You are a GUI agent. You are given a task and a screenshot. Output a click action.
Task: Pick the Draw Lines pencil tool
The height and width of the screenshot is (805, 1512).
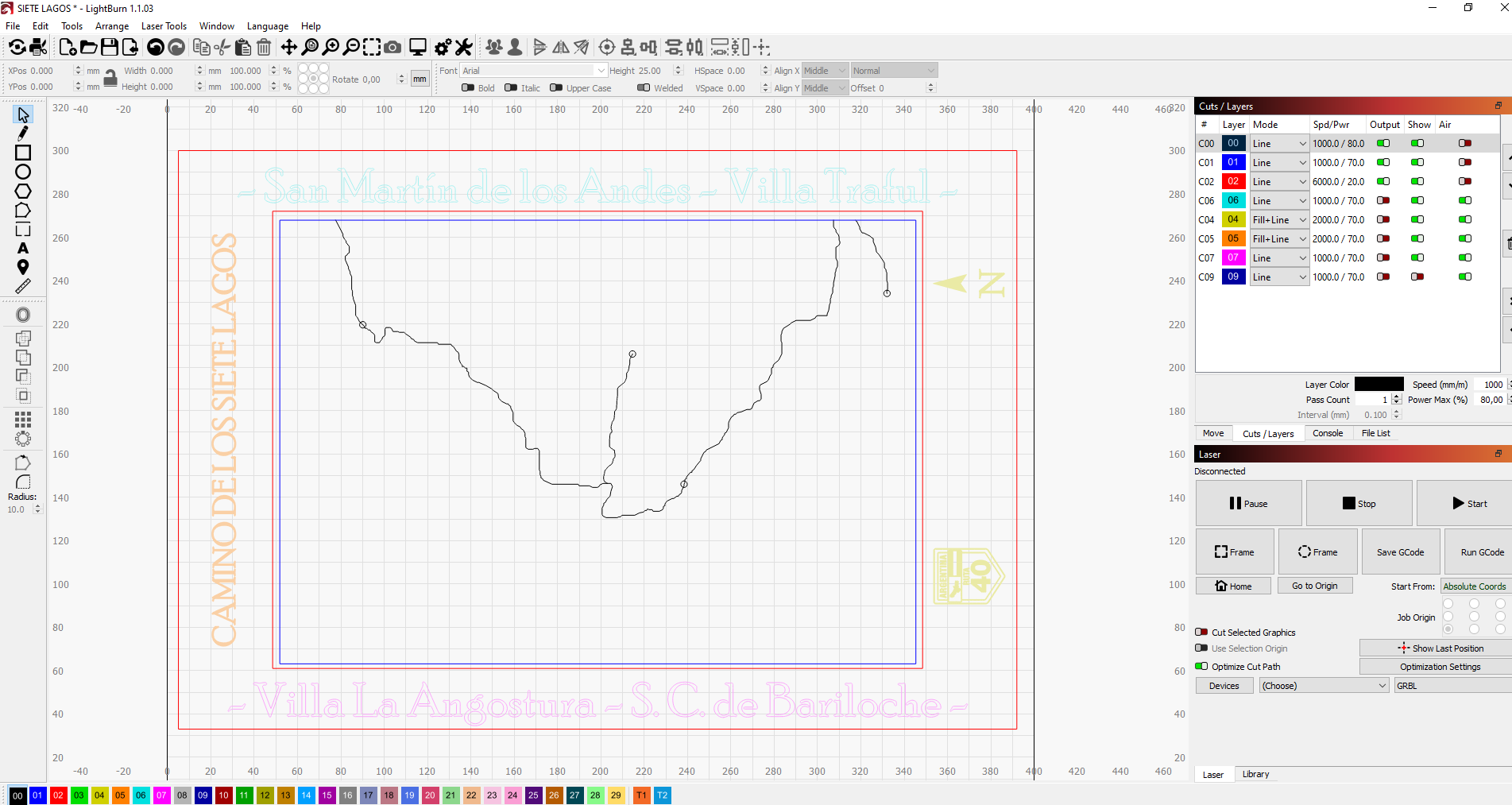click(22, 133)
